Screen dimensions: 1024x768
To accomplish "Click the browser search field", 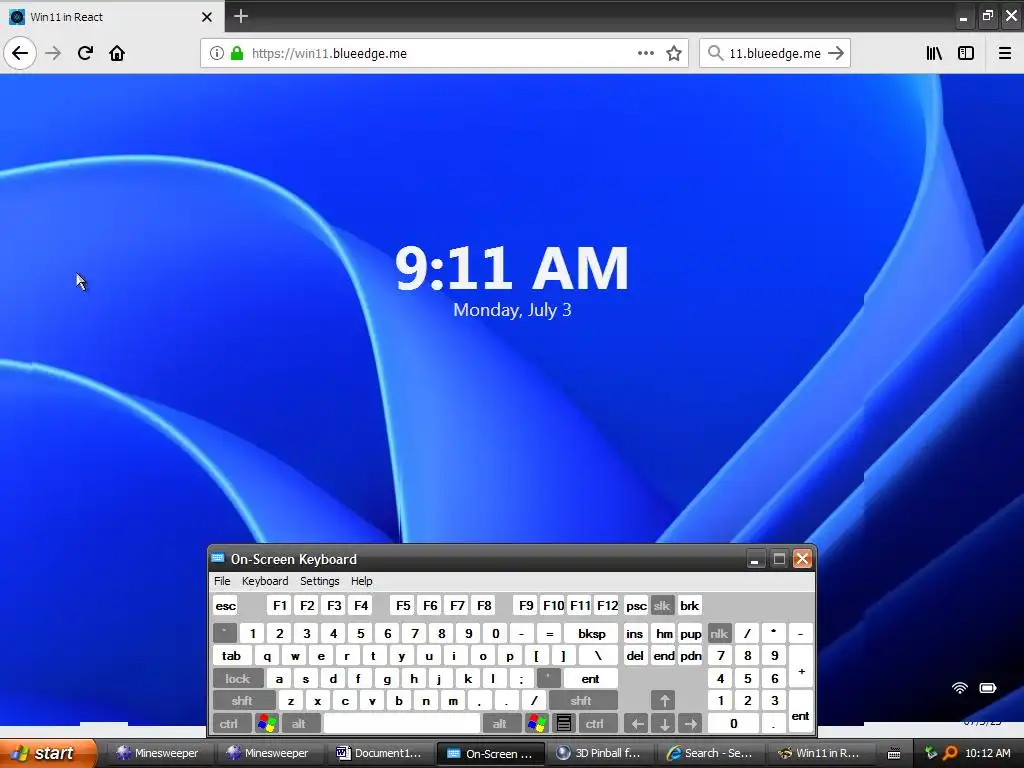I will tap(775, 53).
